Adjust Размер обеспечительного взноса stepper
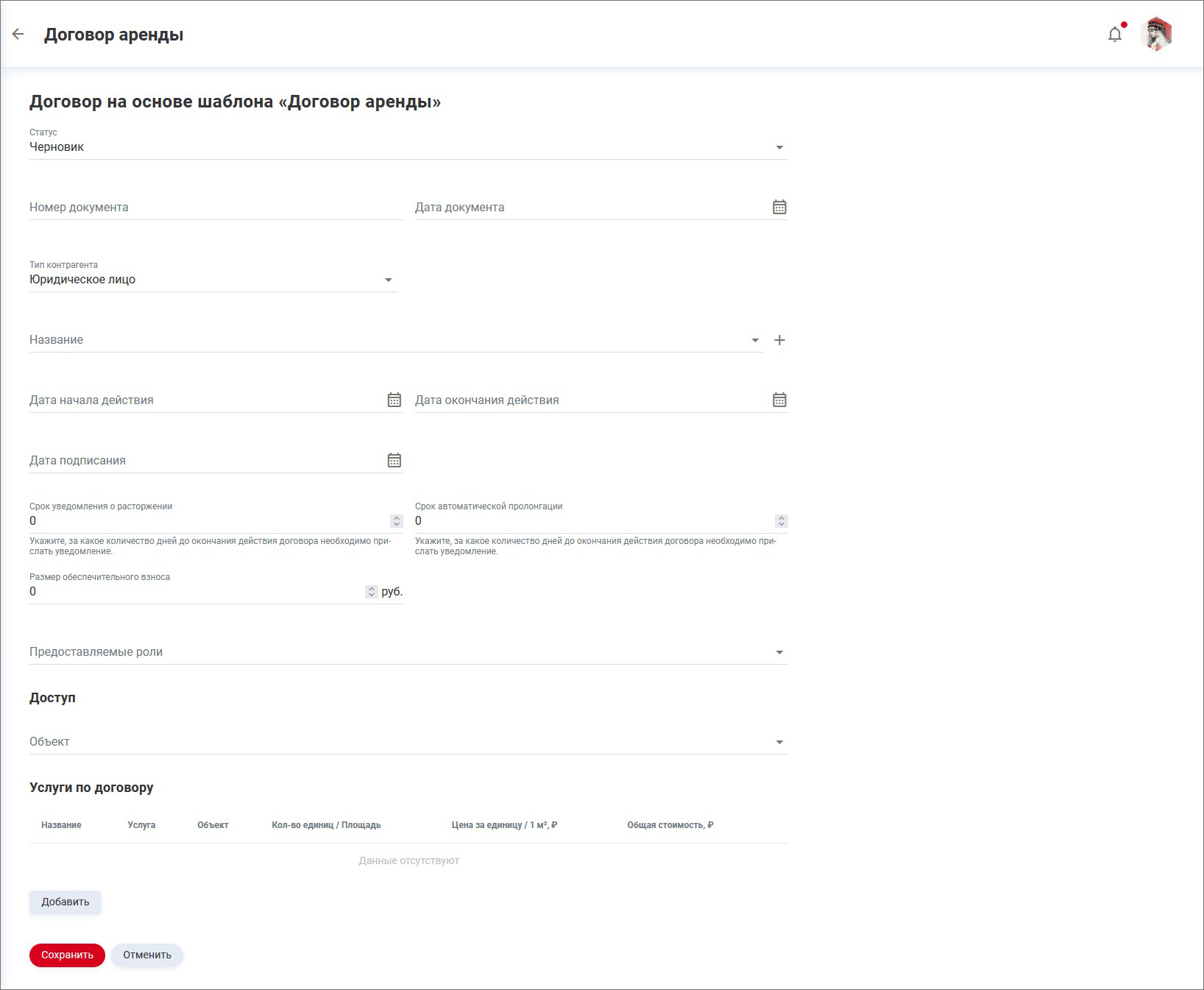The height and width of the screenshot is (990, 1204). click(372, 592)
